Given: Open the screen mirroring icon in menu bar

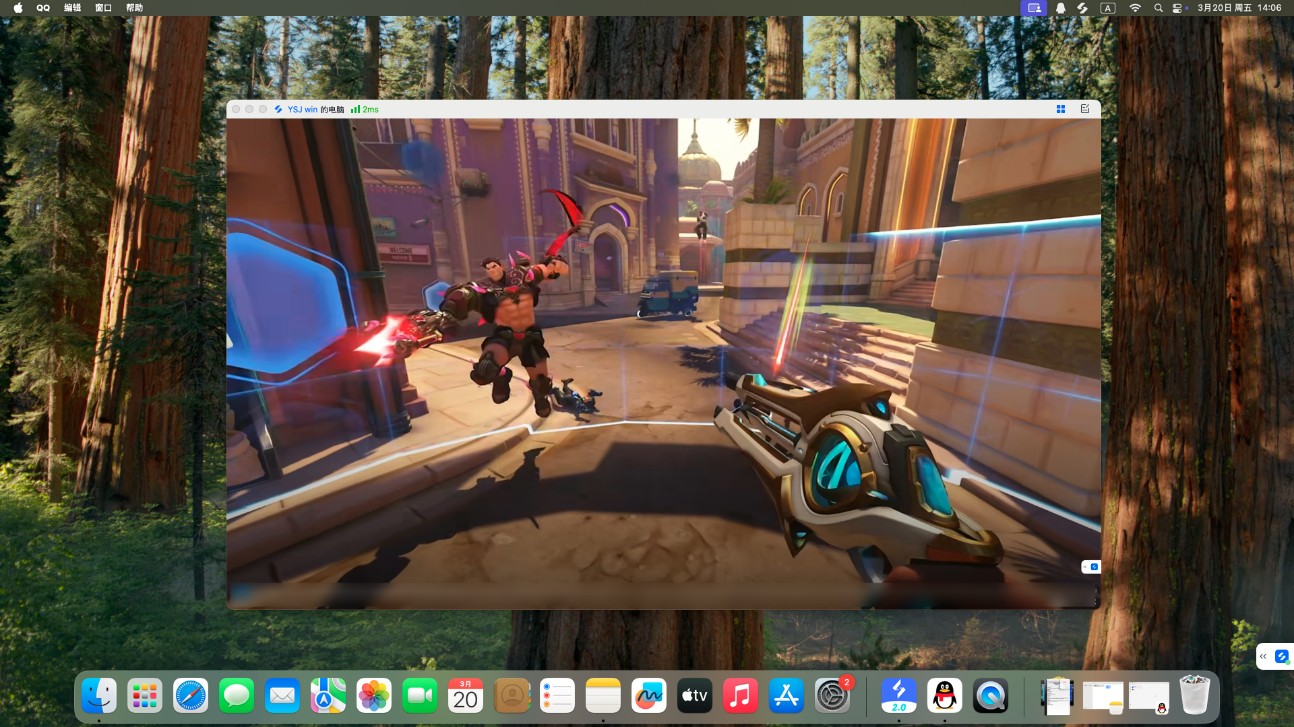Looking at the screenshot, I should click(x=1035, y=8).
